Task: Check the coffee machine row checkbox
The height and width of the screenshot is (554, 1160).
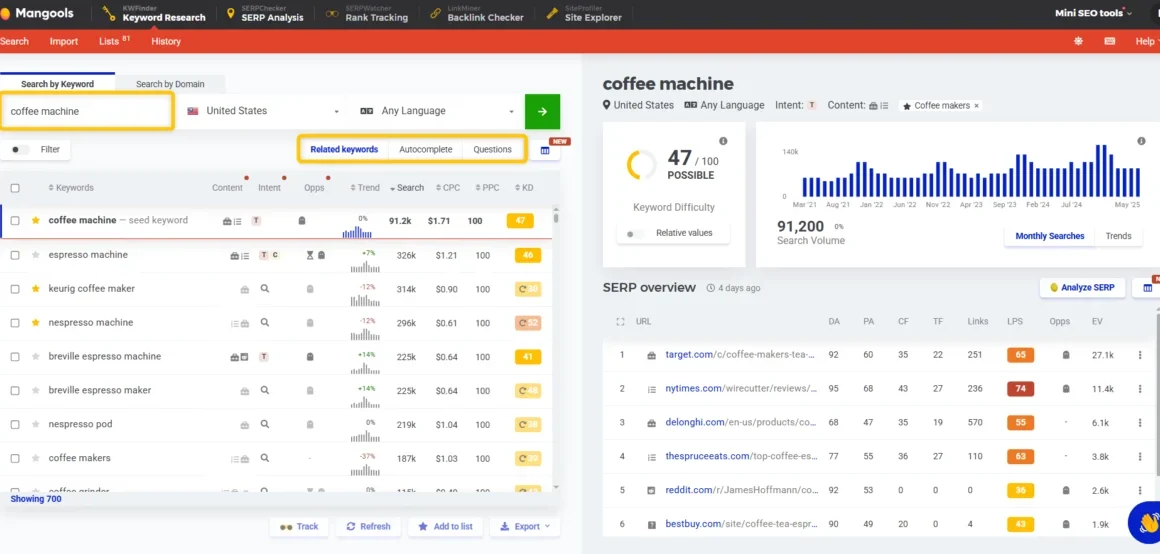Action: click(15, 220)
